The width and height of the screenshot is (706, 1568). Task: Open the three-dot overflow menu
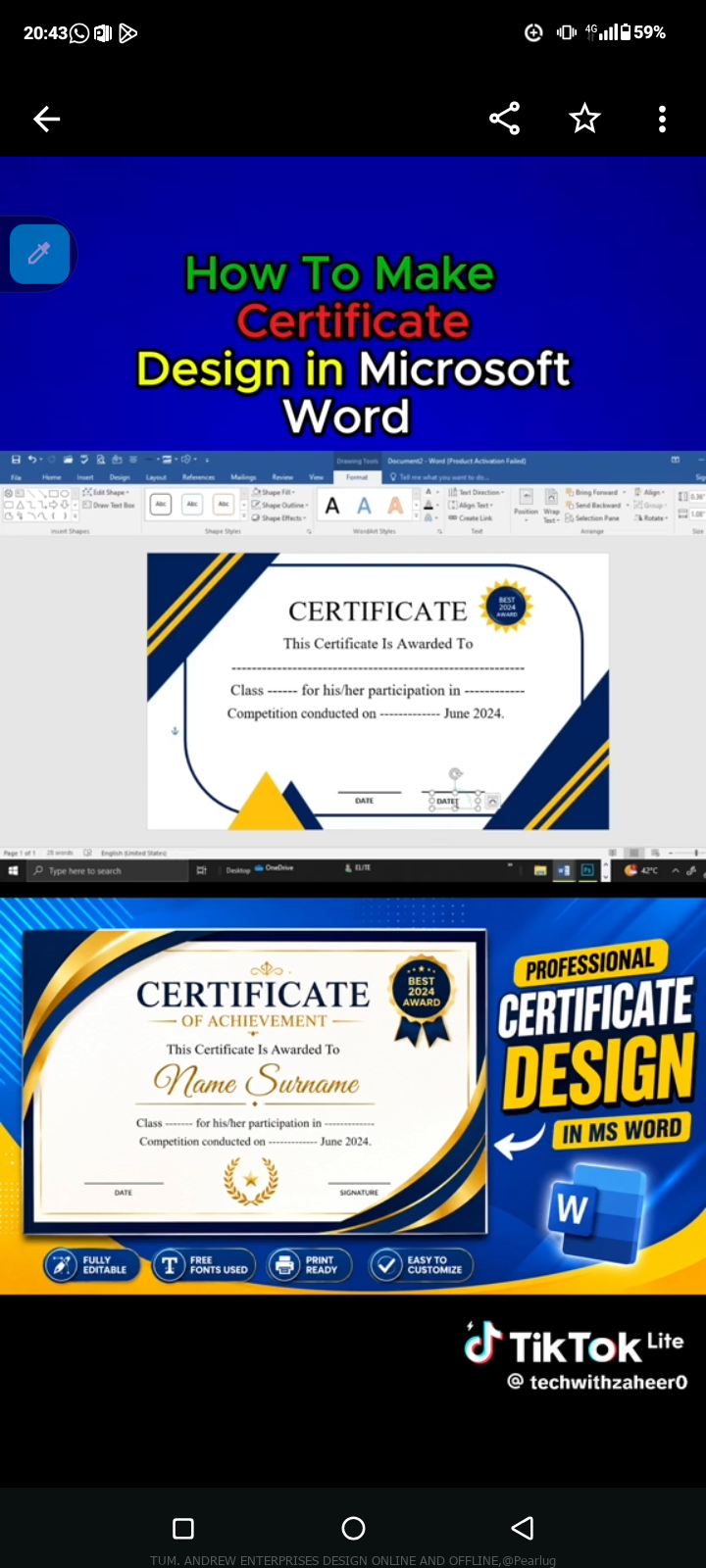663,119
